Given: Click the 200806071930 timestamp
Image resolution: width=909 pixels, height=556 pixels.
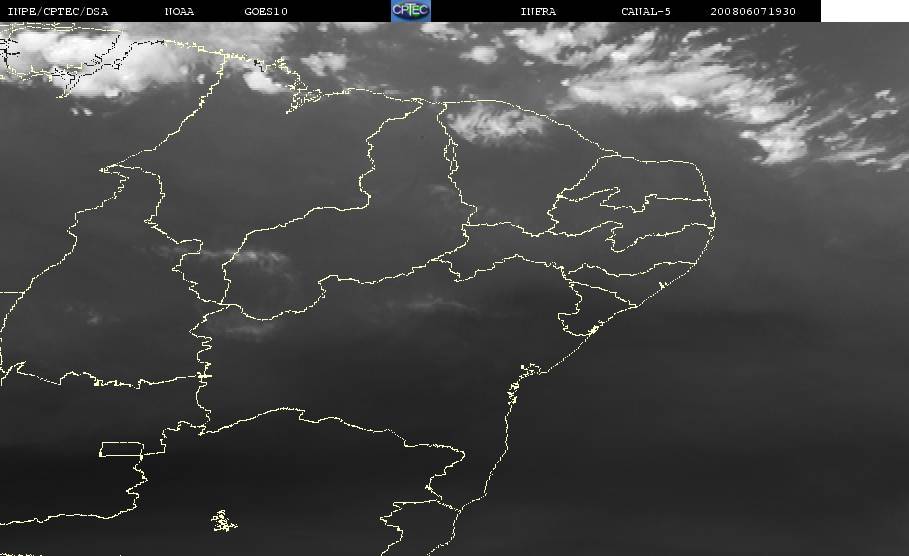Looking at the screenshot, I should coord(753,12).
